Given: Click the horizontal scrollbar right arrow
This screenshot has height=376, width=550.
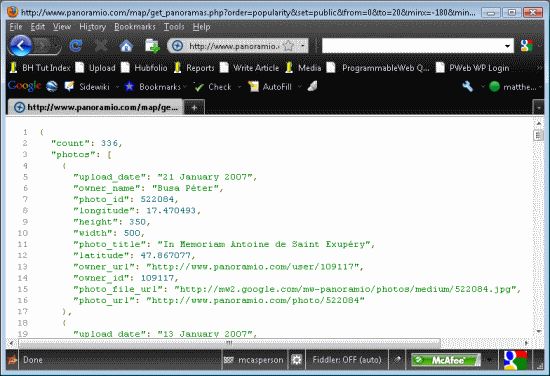Looking at the screenshot, I should [x=526, y=343].
